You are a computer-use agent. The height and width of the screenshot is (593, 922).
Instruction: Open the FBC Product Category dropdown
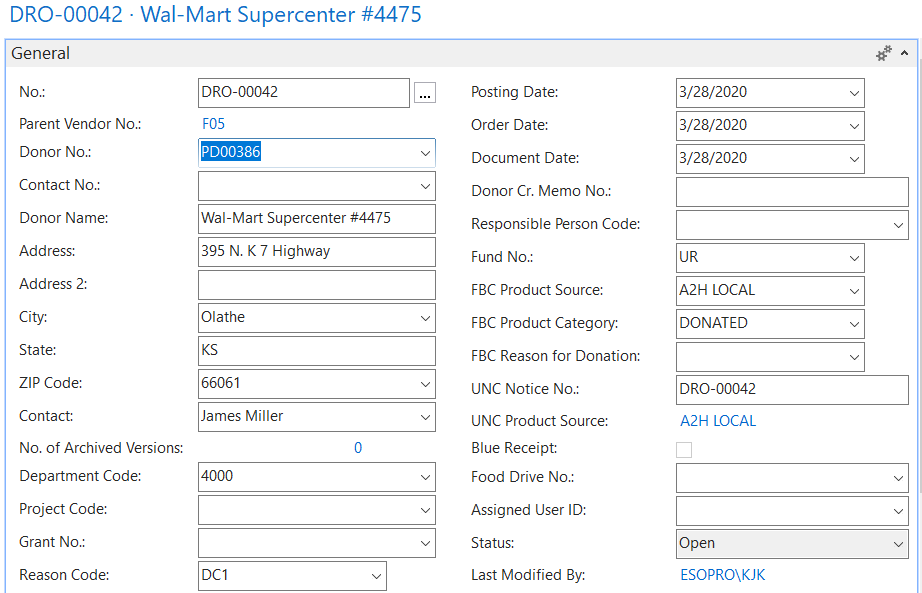pyautogui.click(x=854, y=324)
